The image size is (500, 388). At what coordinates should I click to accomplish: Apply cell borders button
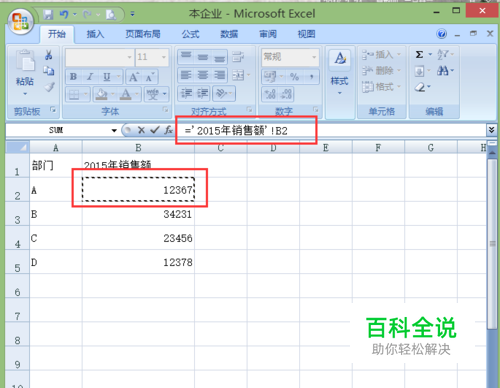click(x=74, y=95)
